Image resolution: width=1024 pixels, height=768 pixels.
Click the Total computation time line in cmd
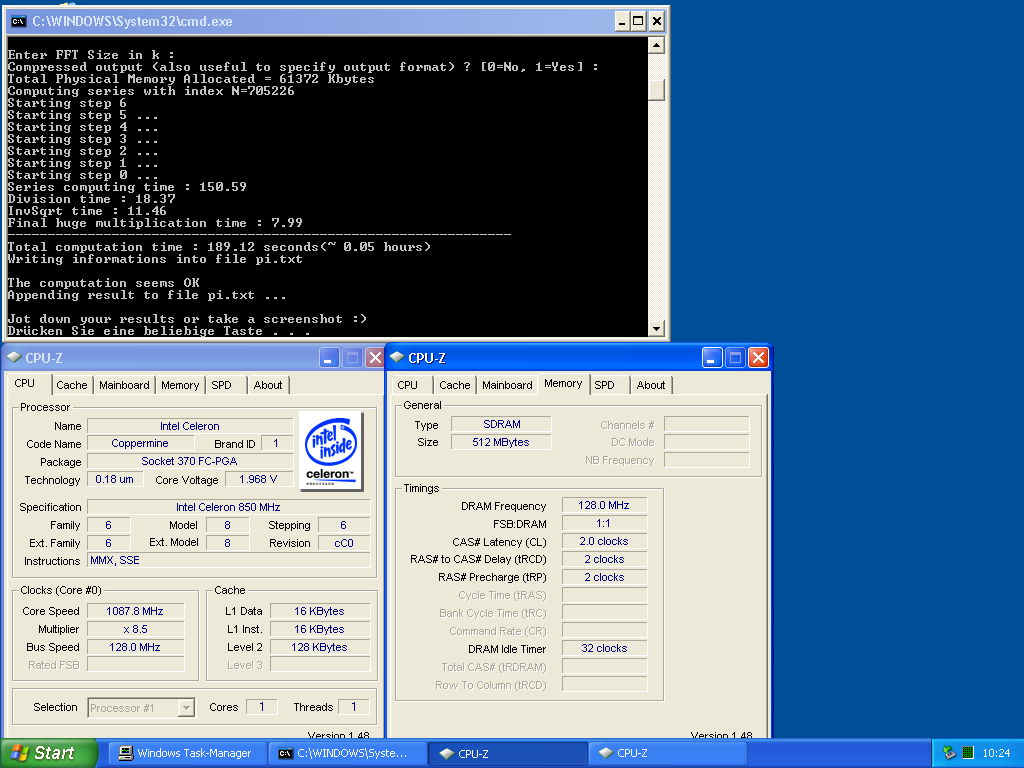[x=219, y=247]
